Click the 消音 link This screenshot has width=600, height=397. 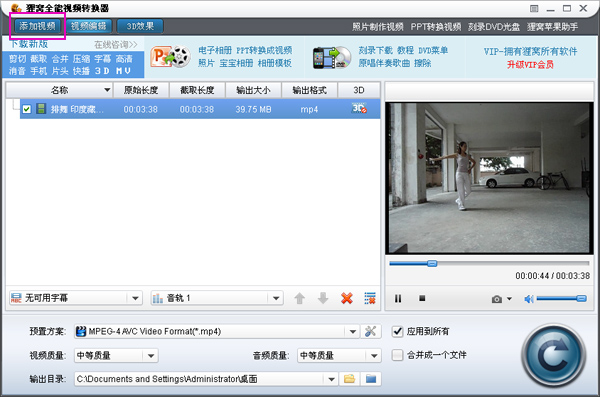pyautogui.click(x=18, y=71)
